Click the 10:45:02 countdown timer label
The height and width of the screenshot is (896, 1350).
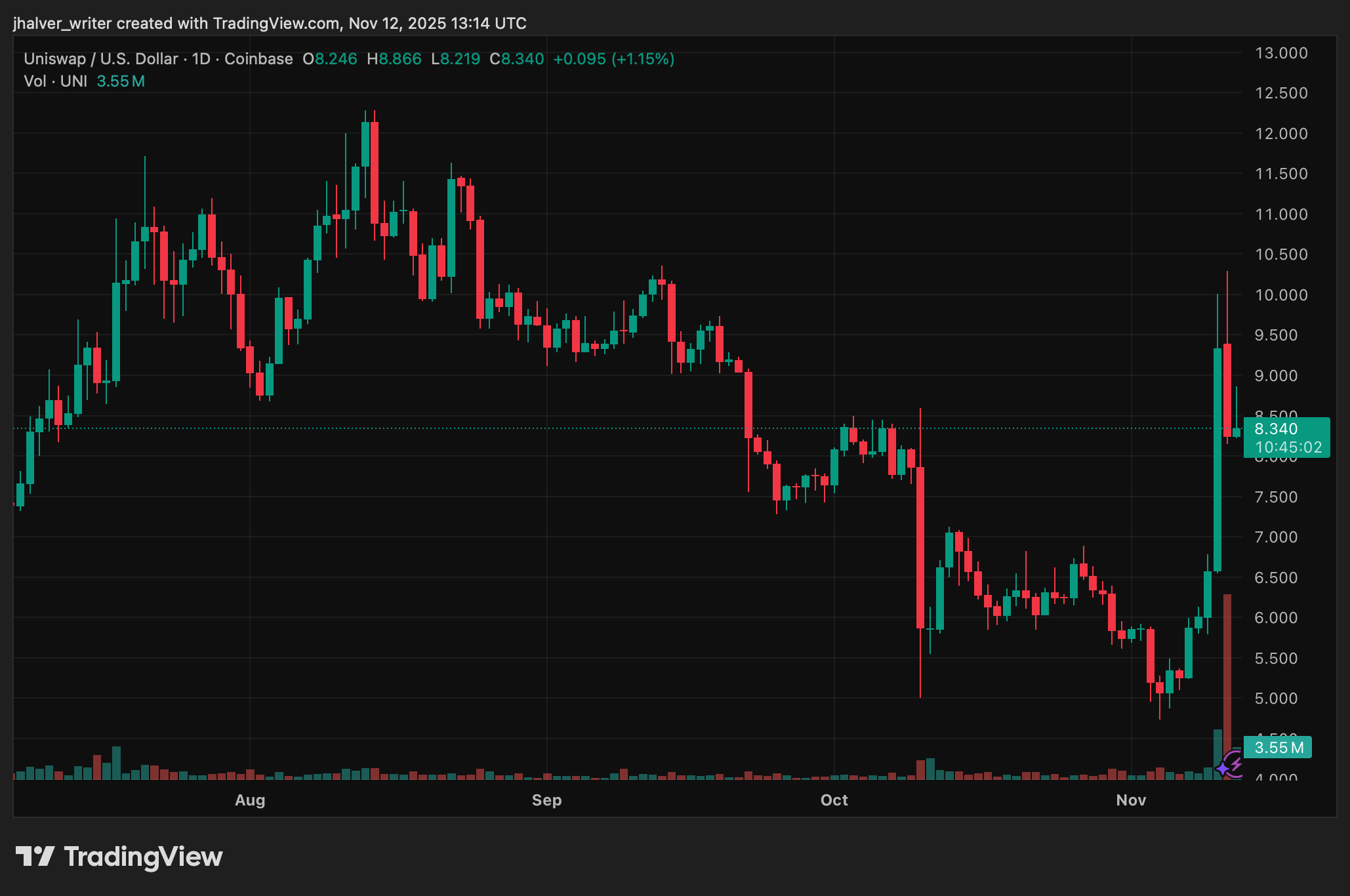tap(1288, 447)
